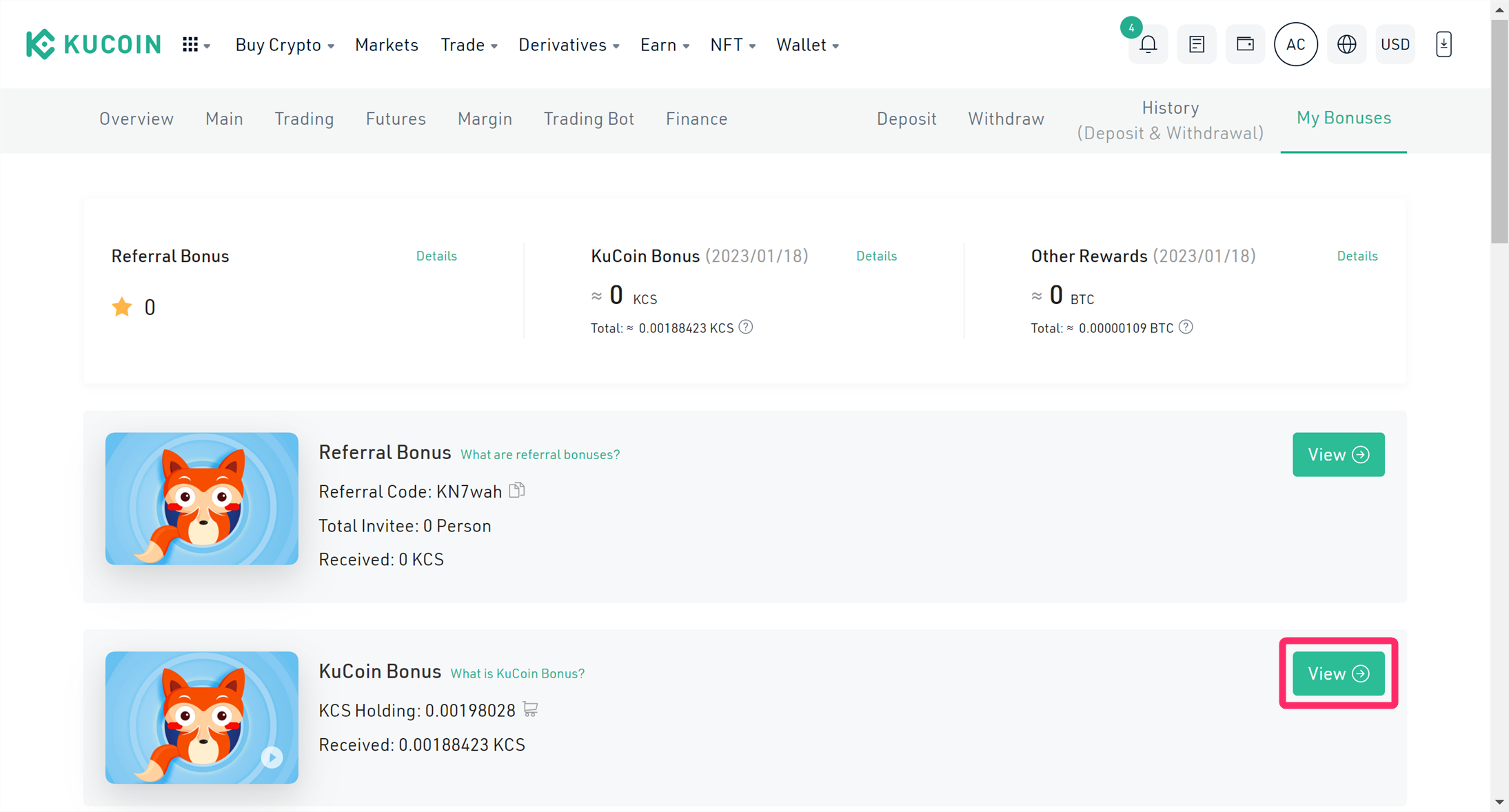The image size is (1509, 812).
Task: Click 'KCS Holding: 0.00198028' text
Action: coord(417,711)
